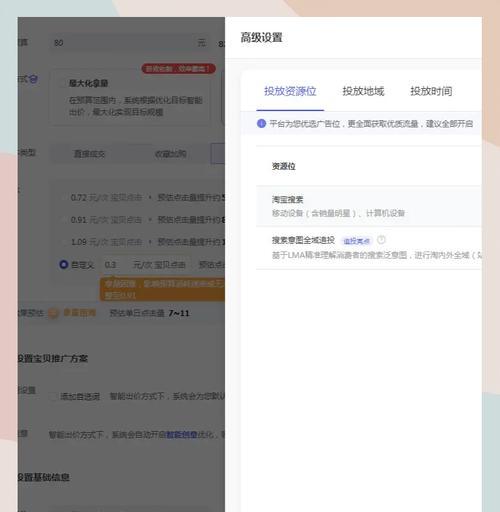Select the 搜索意图全域追投 row title
Viewport: 500px width, 512px height.
303,240
